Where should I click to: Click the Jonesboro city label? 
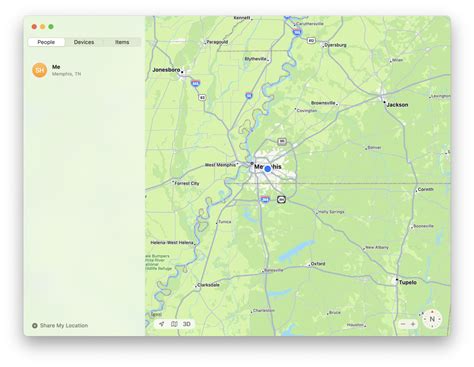(x=166, y=70)
